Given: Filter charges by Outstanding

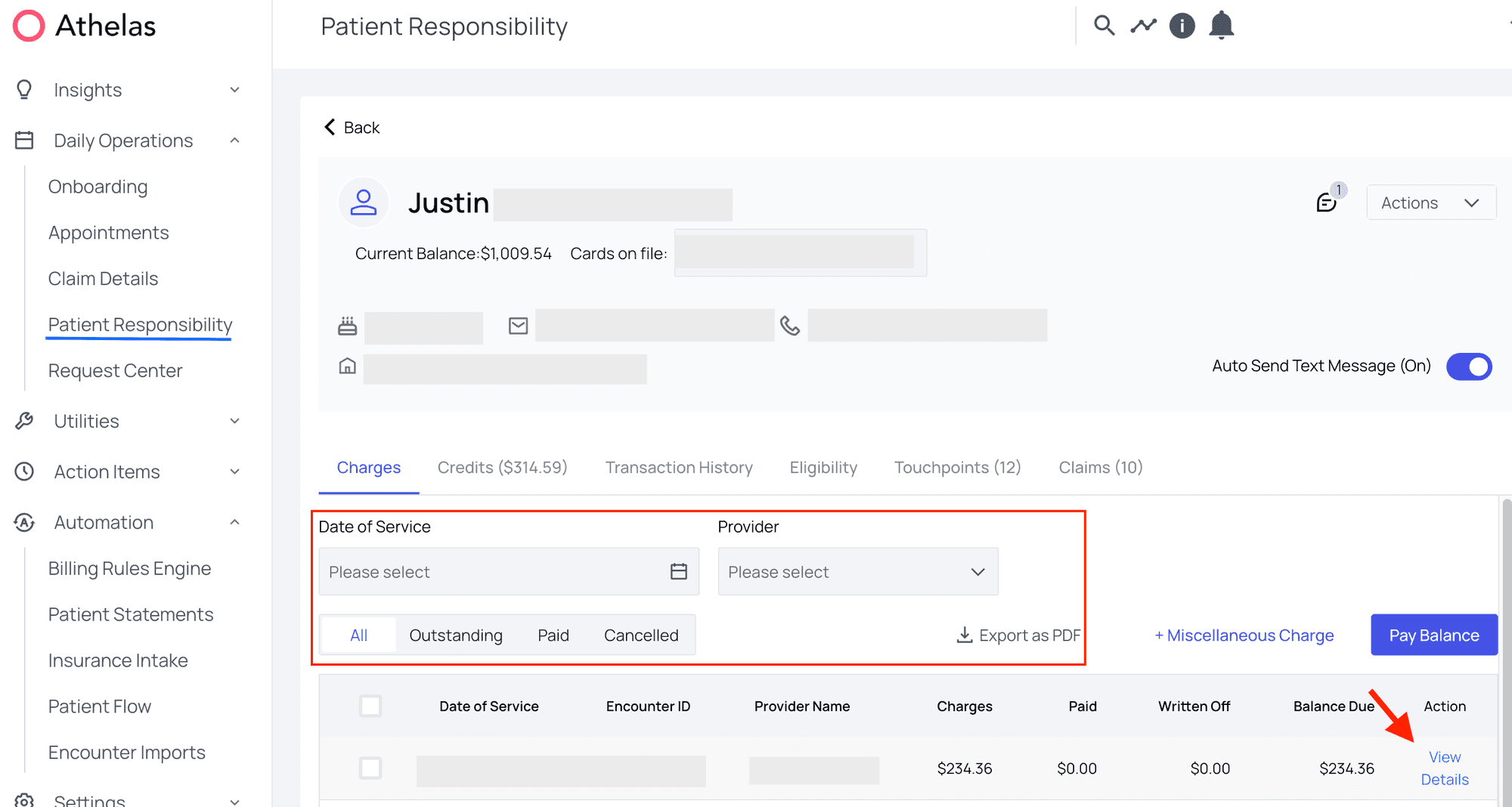Looking at the screenshot, I should [455, 635].
